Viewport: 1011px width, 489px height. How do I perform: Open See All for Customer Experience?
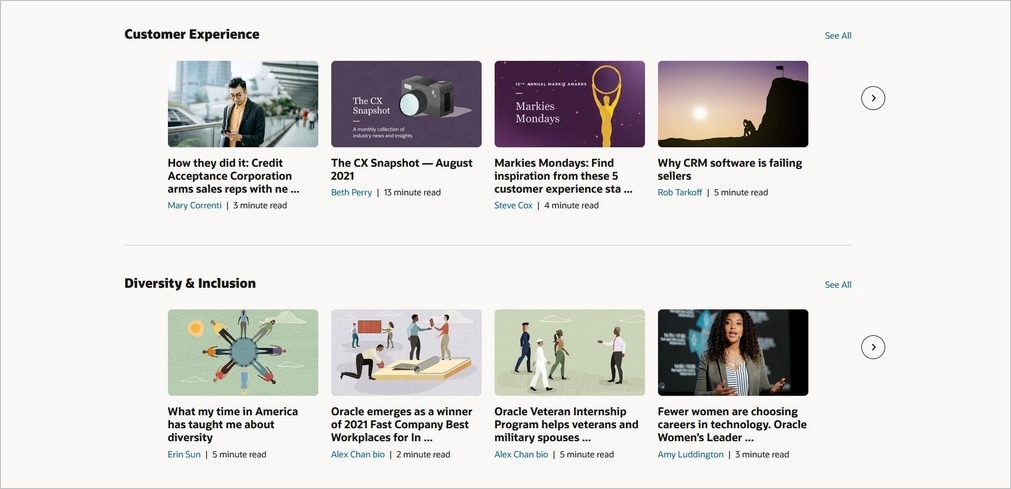(838, 36)
